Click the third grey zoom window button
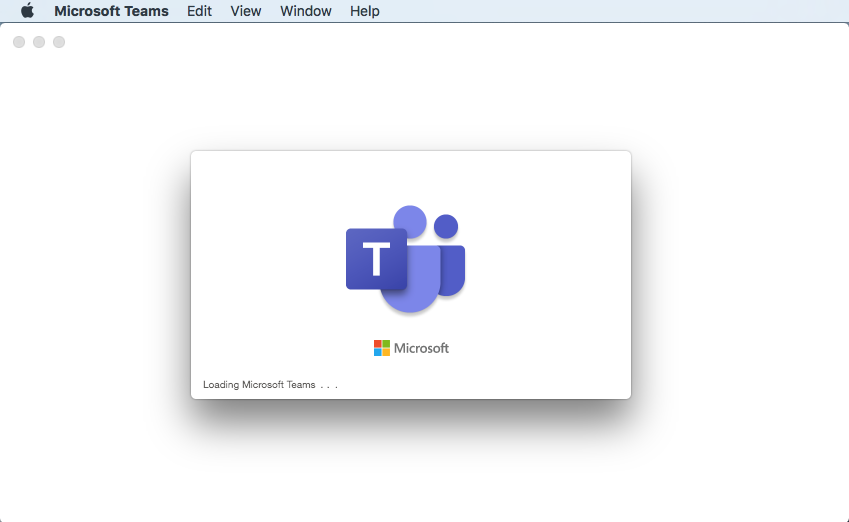This screenshot has width=849, height=522. pyautogui.click(x=59, y=42)
